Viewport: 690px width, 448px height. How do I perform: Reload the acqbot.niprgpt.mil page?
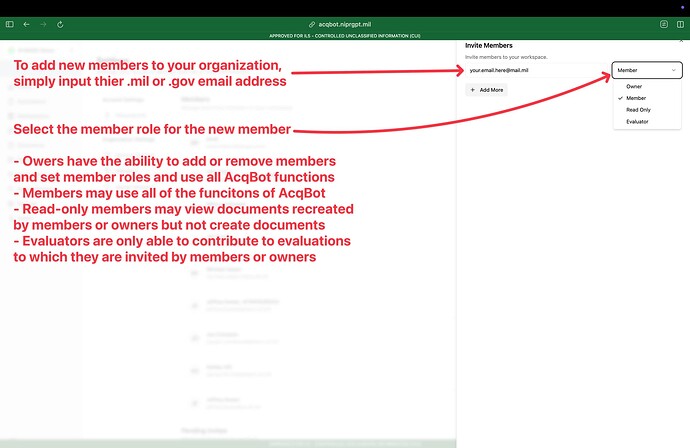60,24
